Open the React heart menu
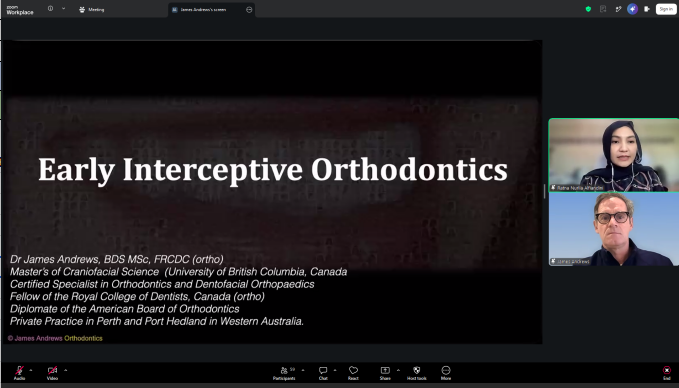The height and width of the screenshot is (388, 679). (353, 372)
